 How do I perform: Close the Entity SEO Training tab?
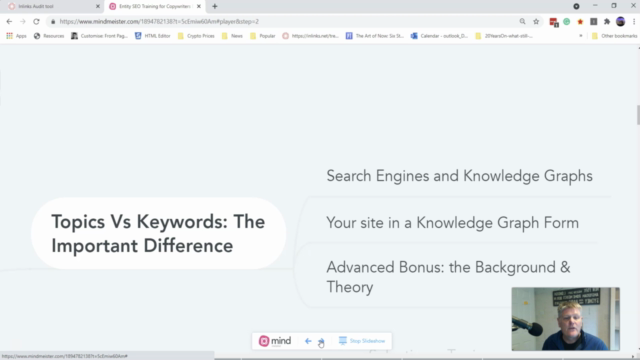199,7
